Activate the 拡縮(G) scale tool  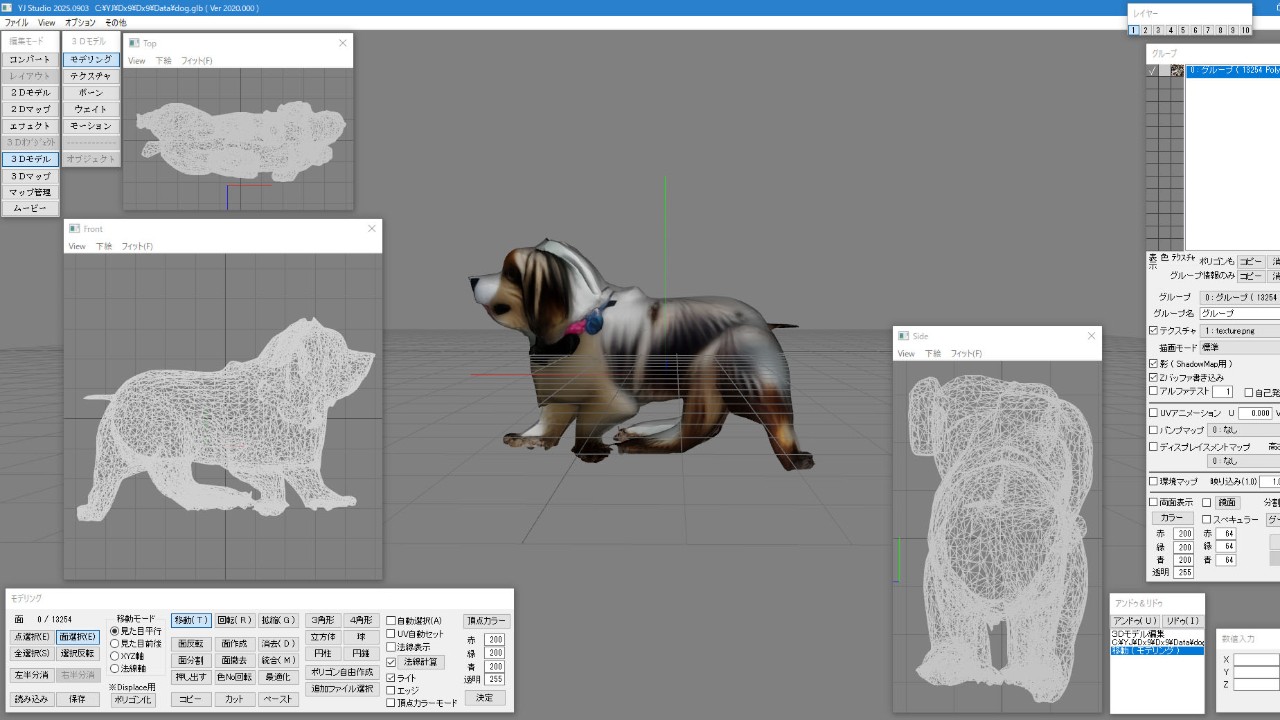[277, 620]
